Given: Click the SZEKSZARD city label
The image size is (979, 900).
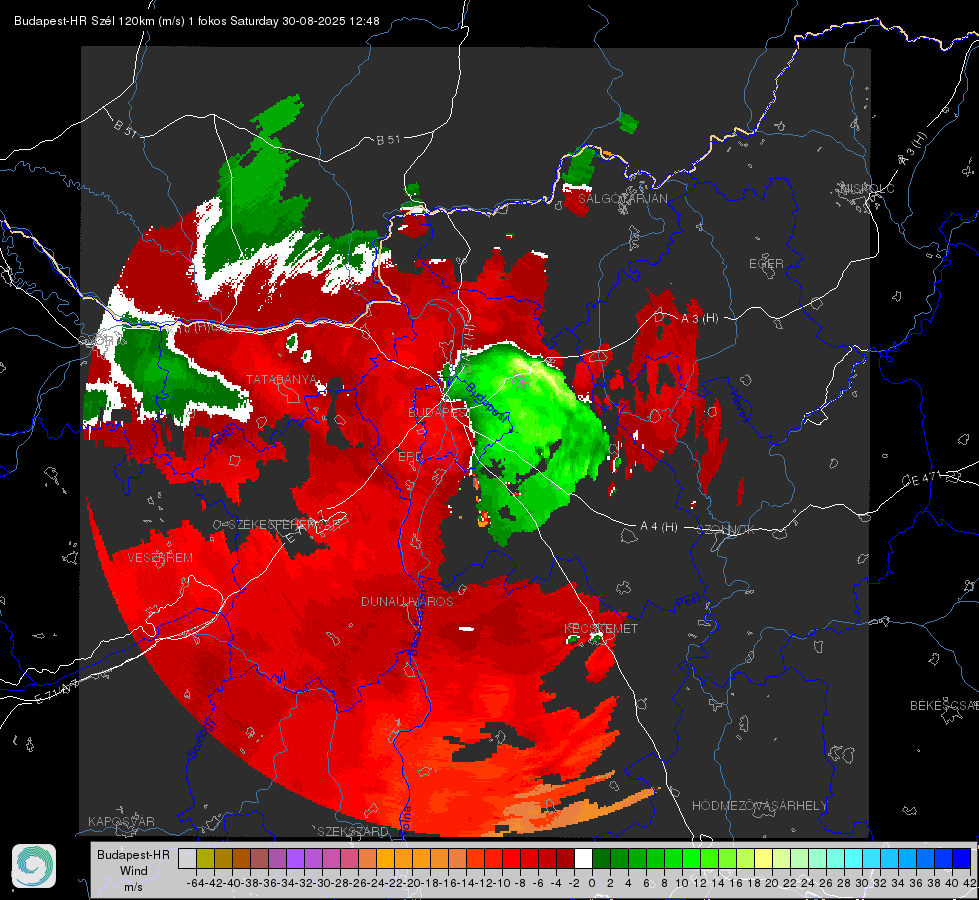Looking at the screenshot, I should point(353,831).
